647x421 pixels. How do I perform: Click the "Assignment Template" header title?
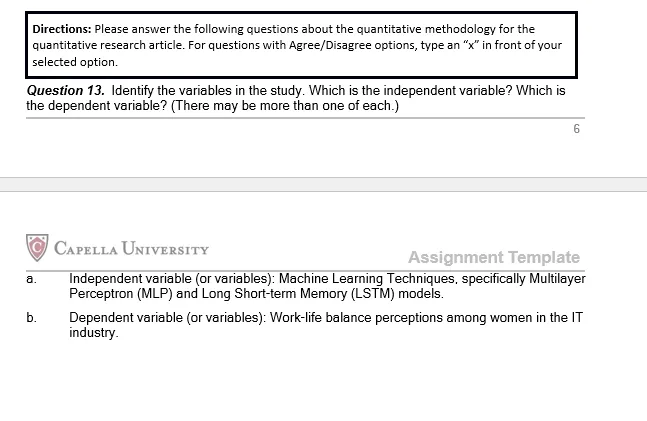click(x=493, y=257)
